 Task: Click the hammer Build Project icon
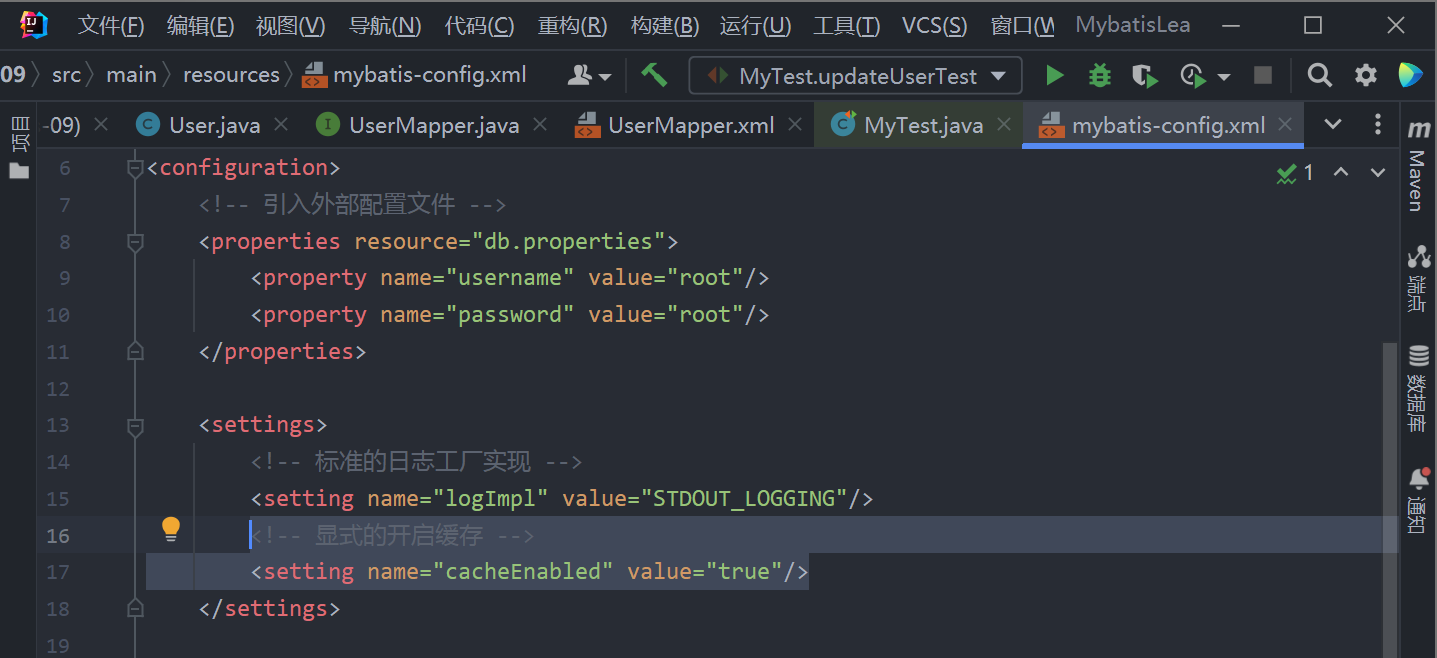coord(654,75)
